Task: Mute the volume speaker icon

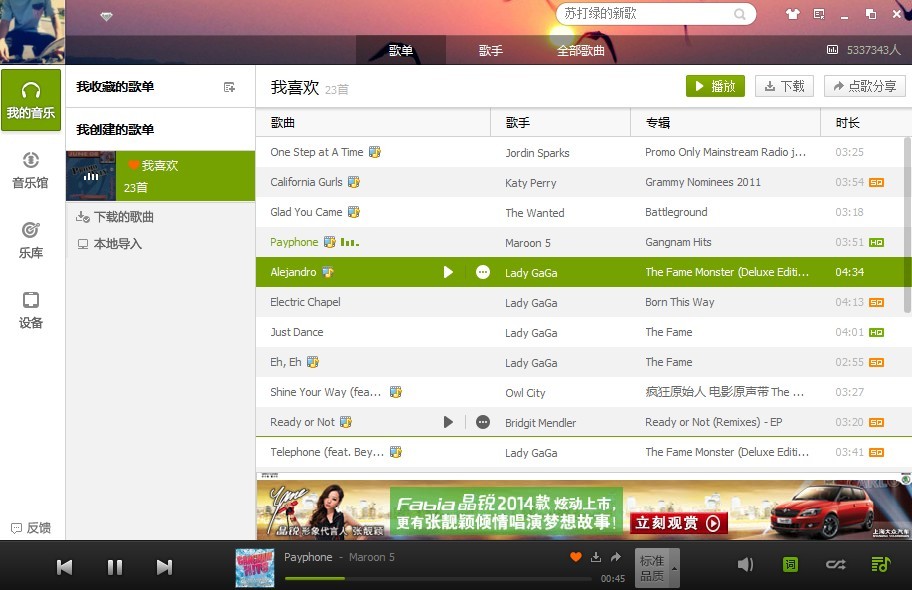Action: [x=745, y=564]
